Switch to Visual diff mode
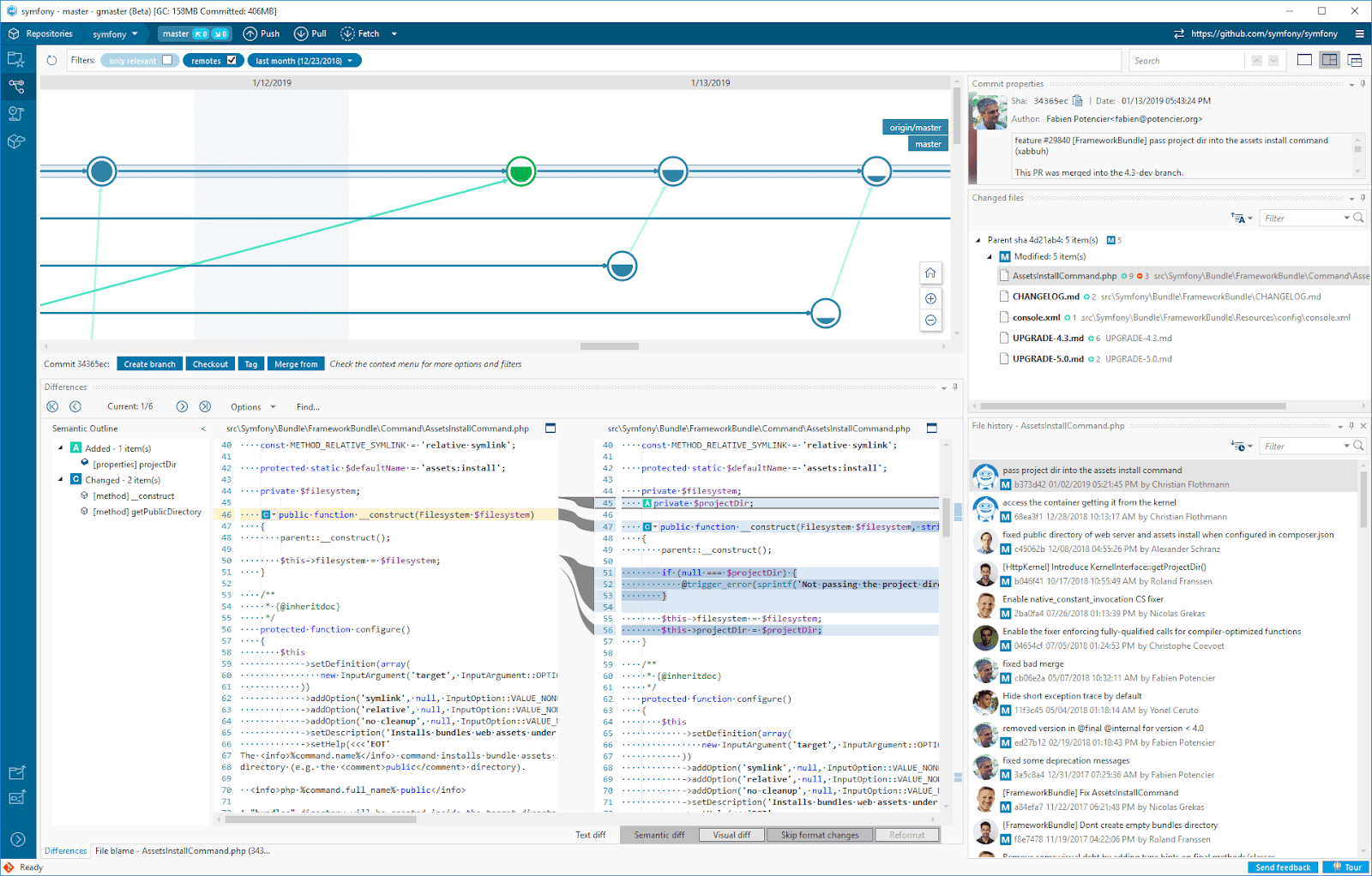Viewport: 1372px width, 876px height. [731, 835]
